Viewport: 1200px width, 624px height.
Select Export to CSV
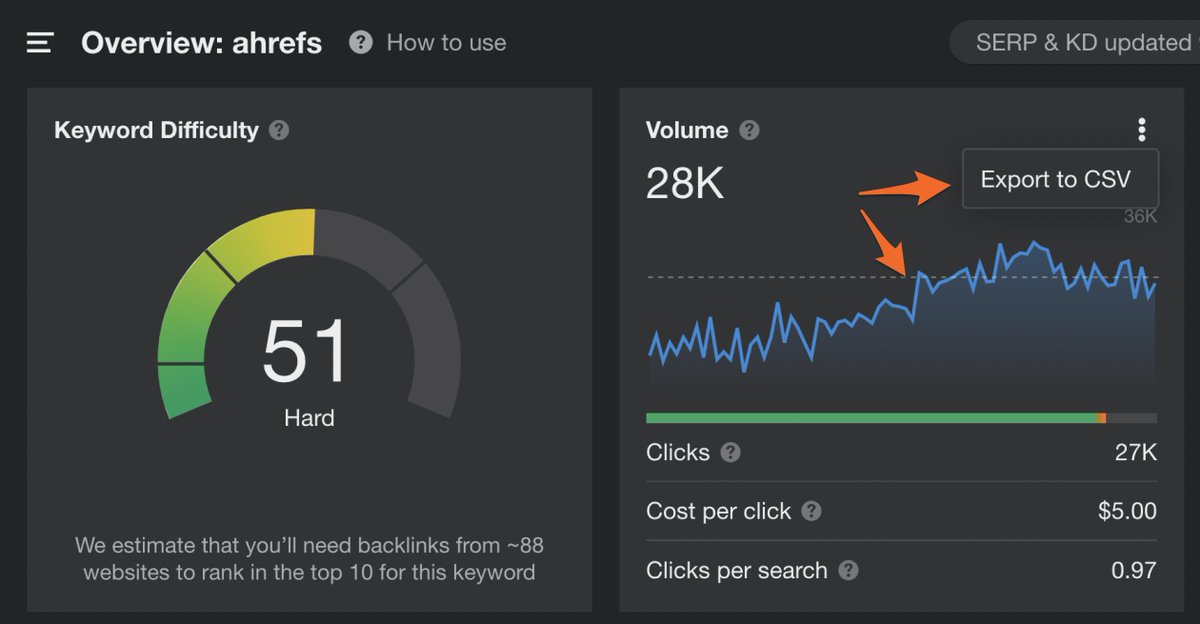coord(1060,179)
